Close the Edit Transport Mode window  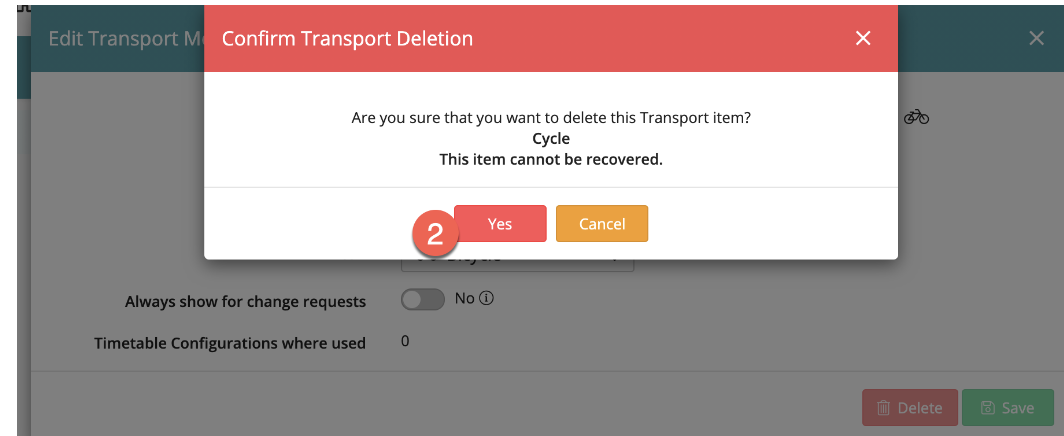pos(1037,38)
